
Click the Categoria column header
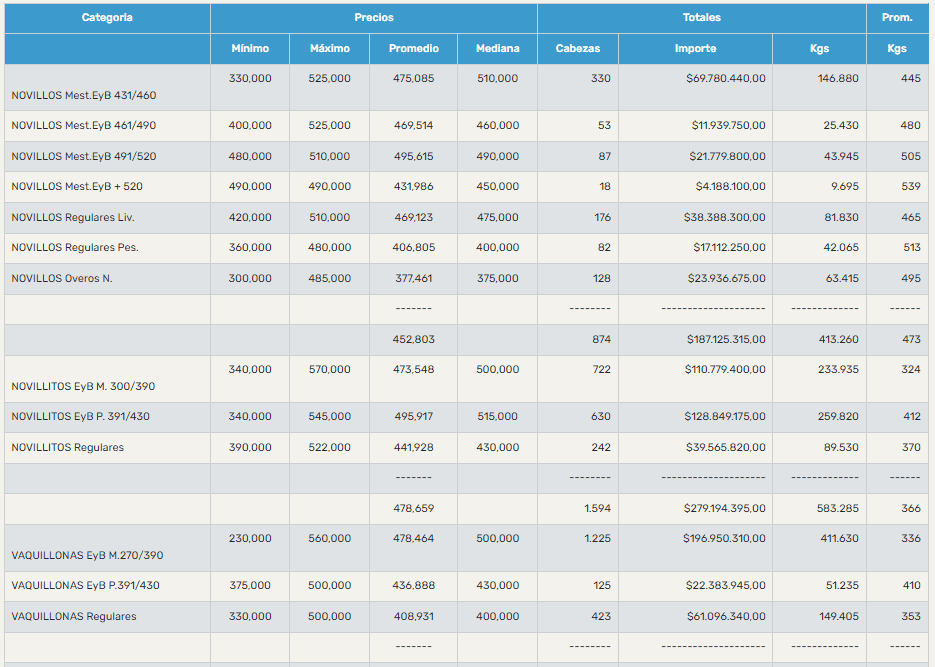[107, 18]
